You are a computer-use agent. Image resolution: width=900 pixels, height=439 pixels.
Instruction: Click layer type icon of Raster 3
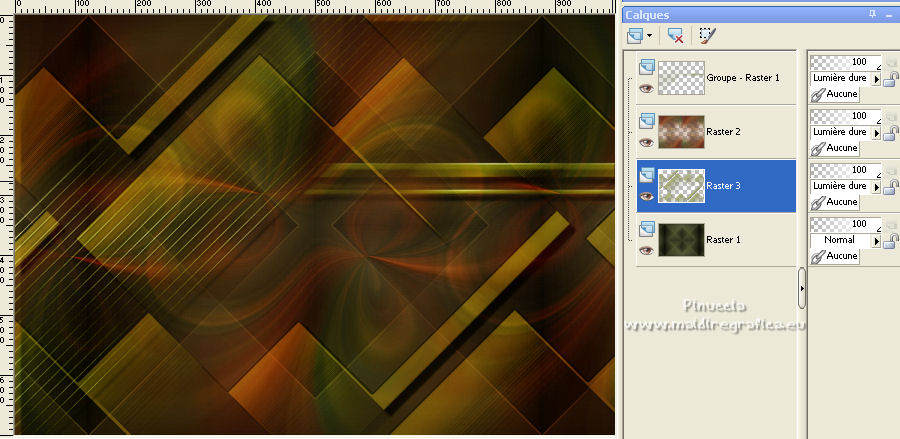647,174
